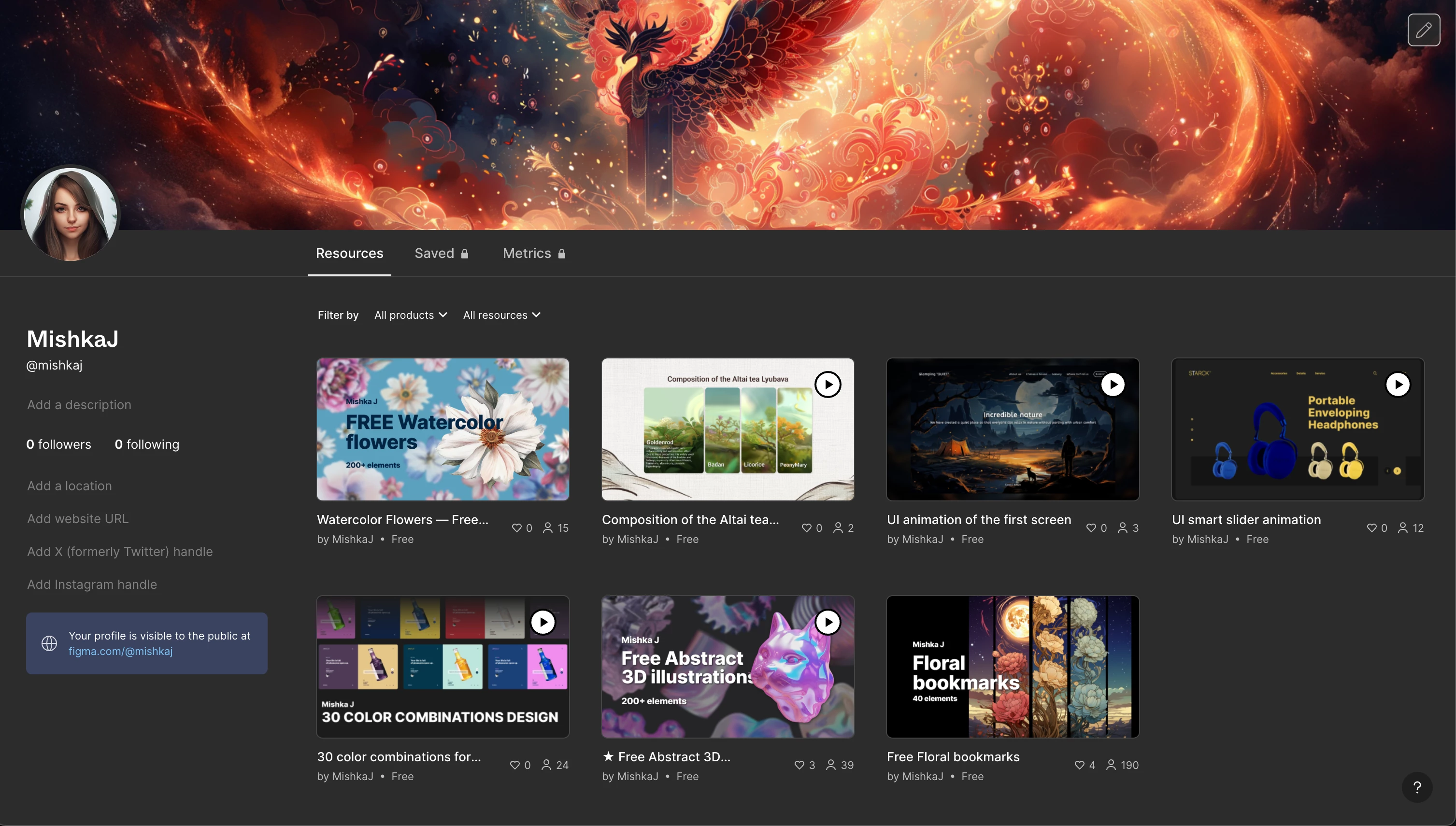Expand the All resources filter dropdown
1456x826 pixels.
(501, 315)
